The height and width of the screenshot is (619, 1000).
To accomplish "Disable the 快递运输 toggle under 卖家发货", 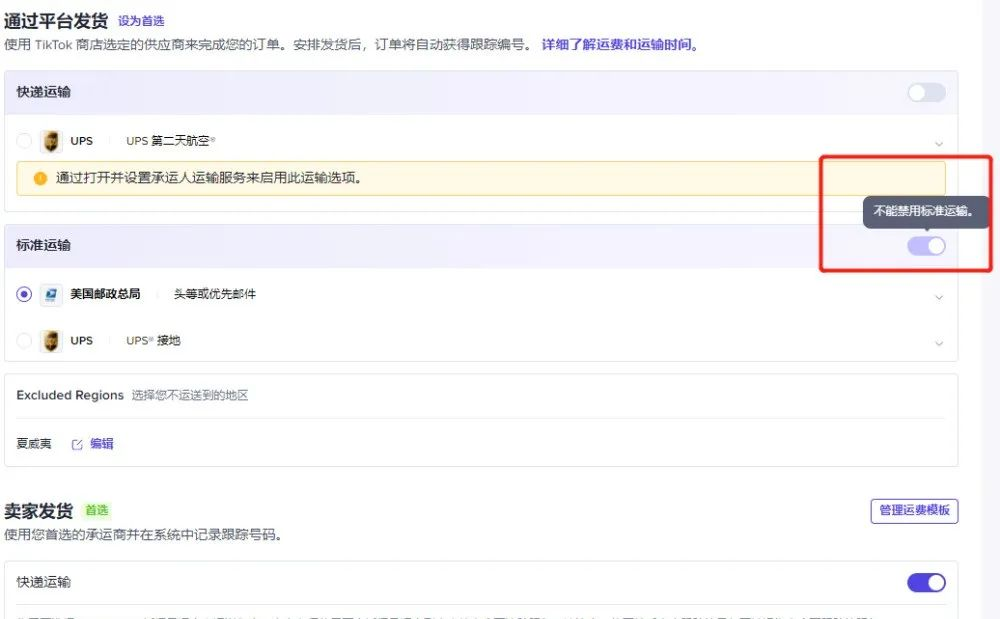I will 926,582.
